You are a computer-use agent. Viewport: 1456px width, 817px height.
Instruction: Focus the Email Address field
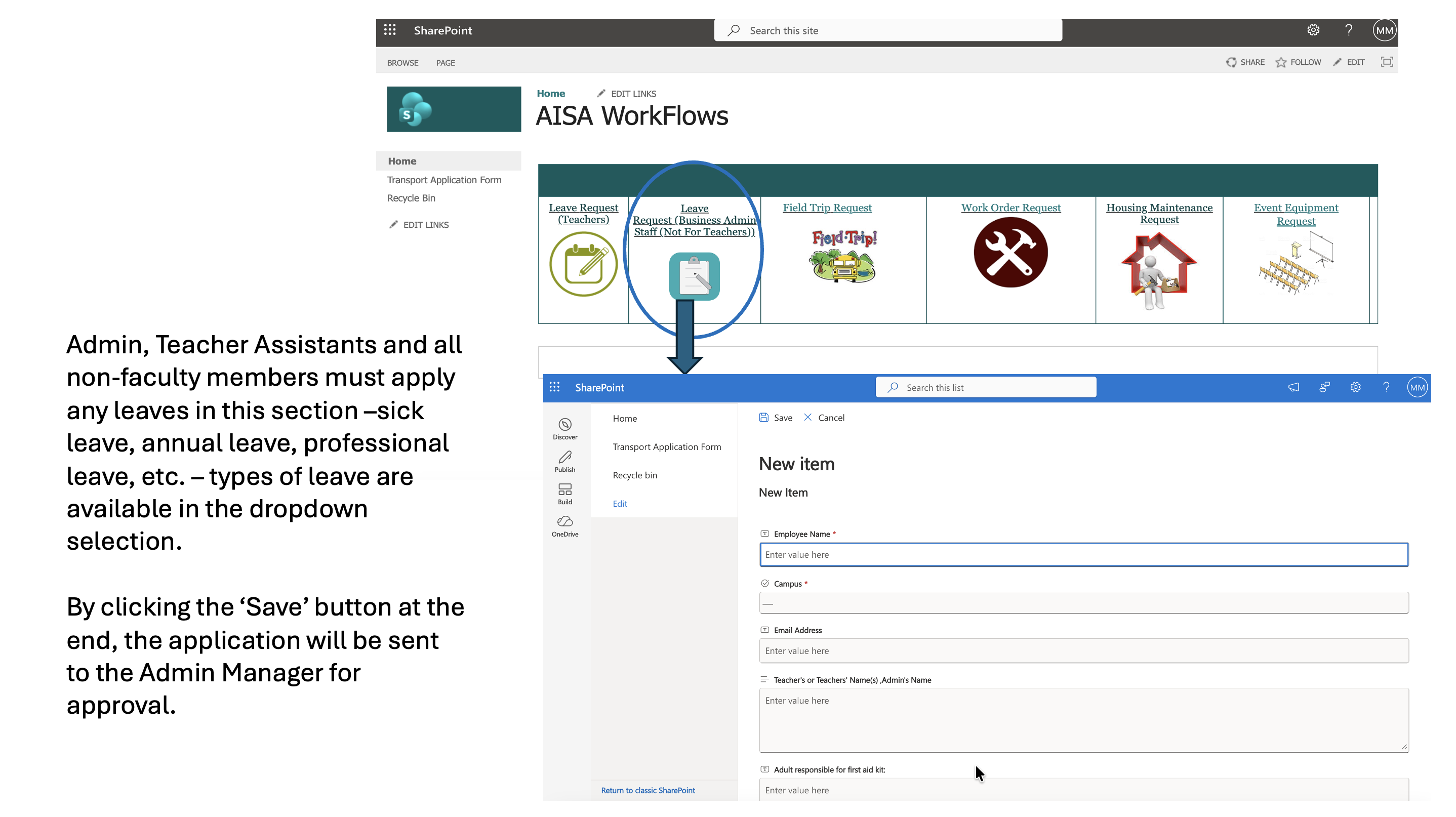1083,651
